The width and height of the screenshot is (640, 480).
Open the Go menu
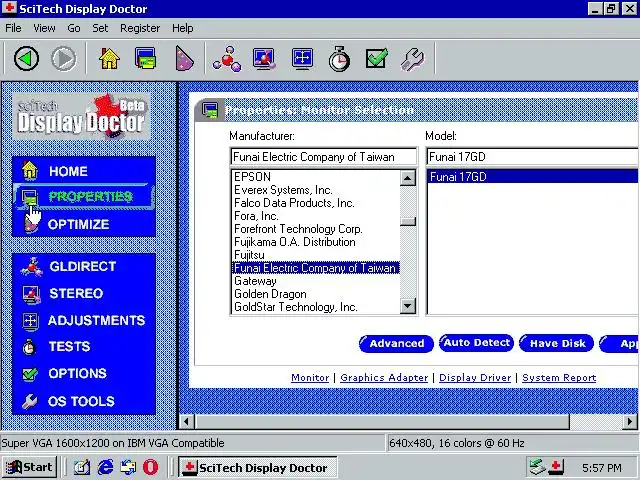click(73, 28)
